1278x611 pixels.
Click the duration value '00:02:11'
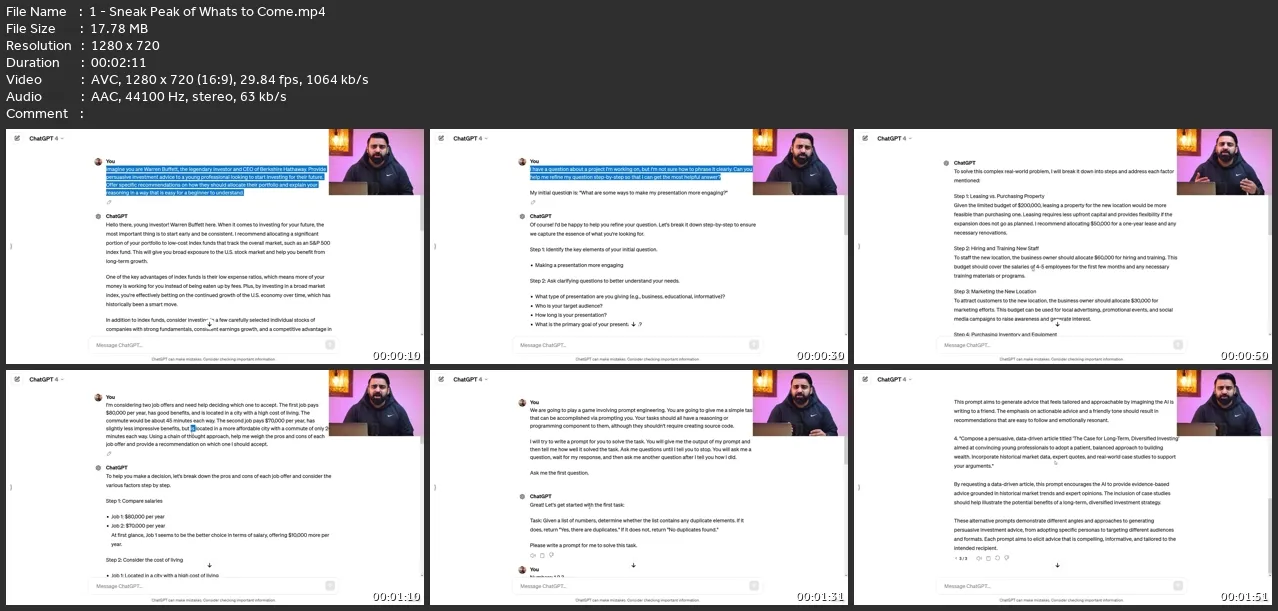(118, 63)
